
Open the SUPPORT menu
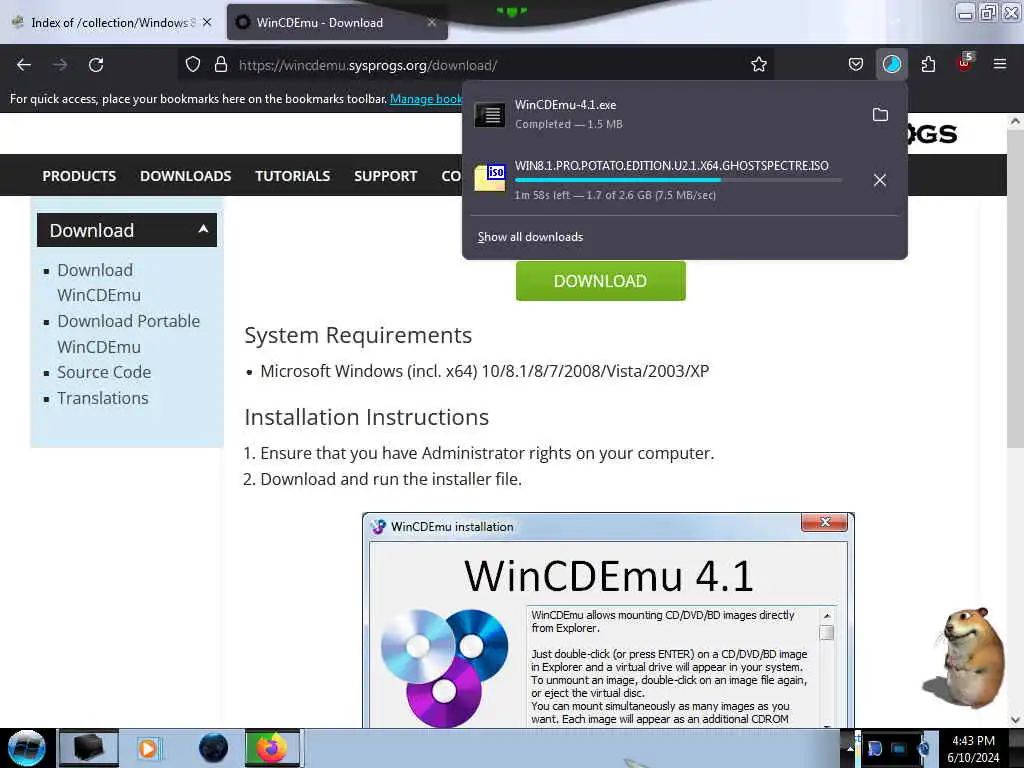pos(385,176)
